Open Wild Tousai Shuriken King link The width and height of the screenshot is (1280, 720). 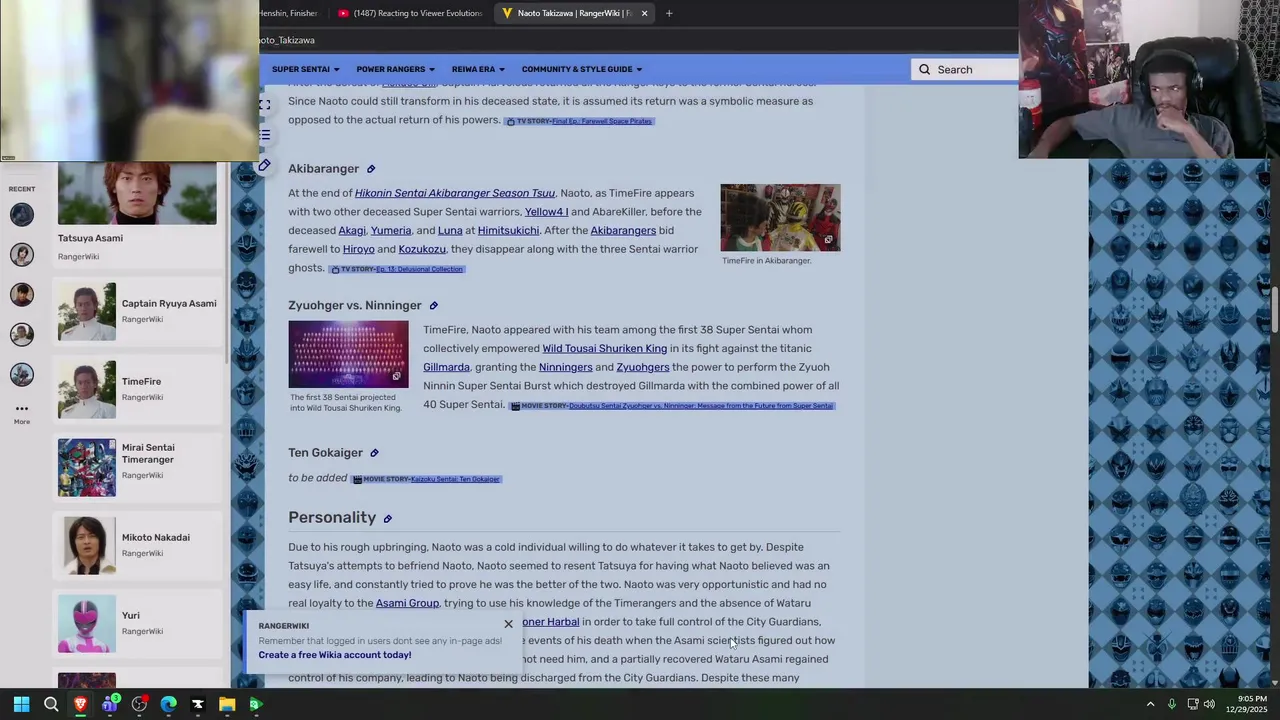pyautogui.click(x=604, y=349)
